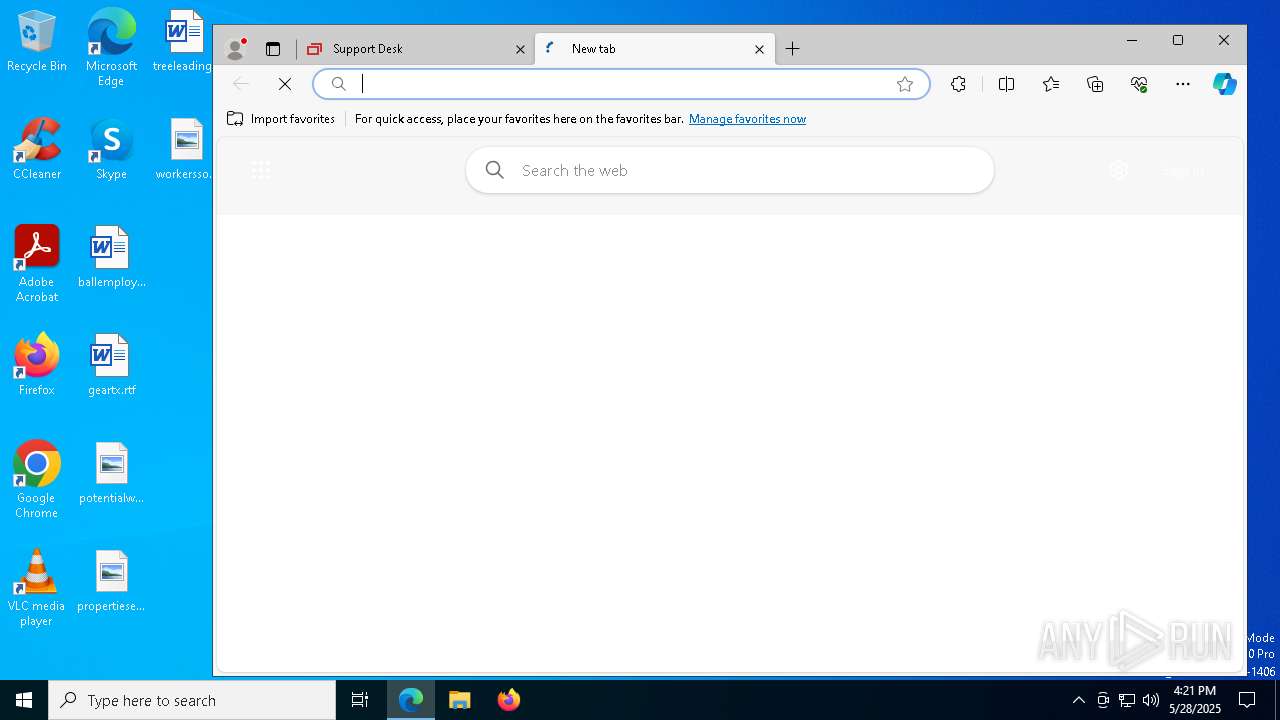Close the Support Desk tab
The width and height of the screenshot is (1280, 720).
(x=520, y=49)
